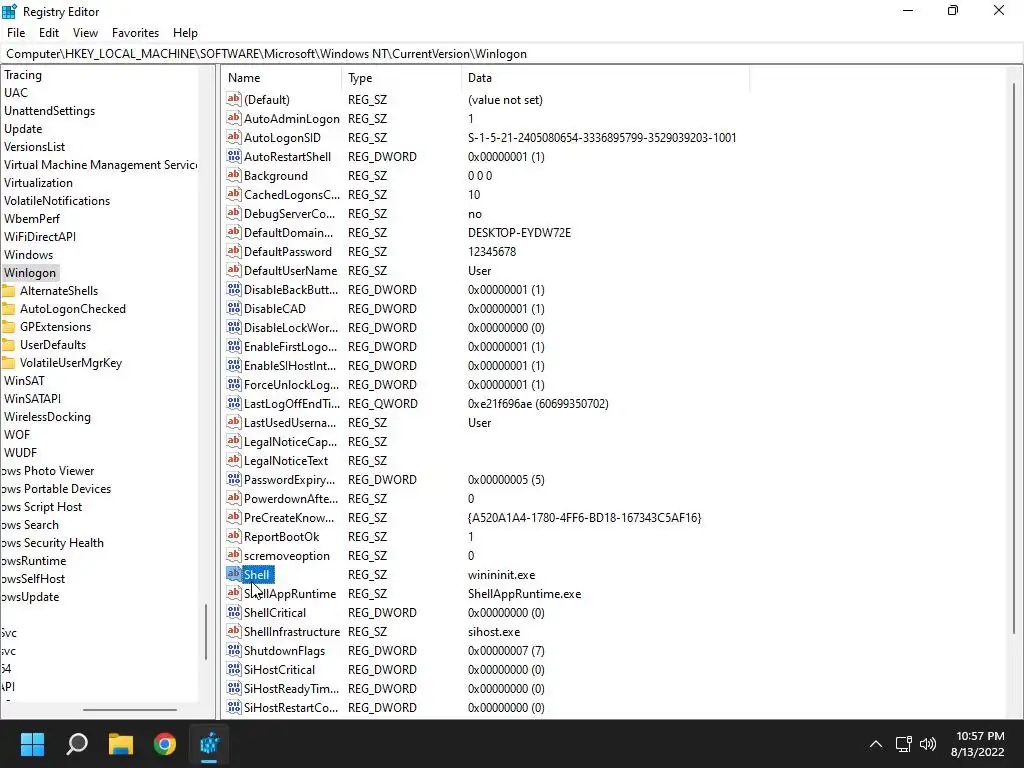1024x768 pixels.
Task: Click the registry path address bar
Action: 512,54
